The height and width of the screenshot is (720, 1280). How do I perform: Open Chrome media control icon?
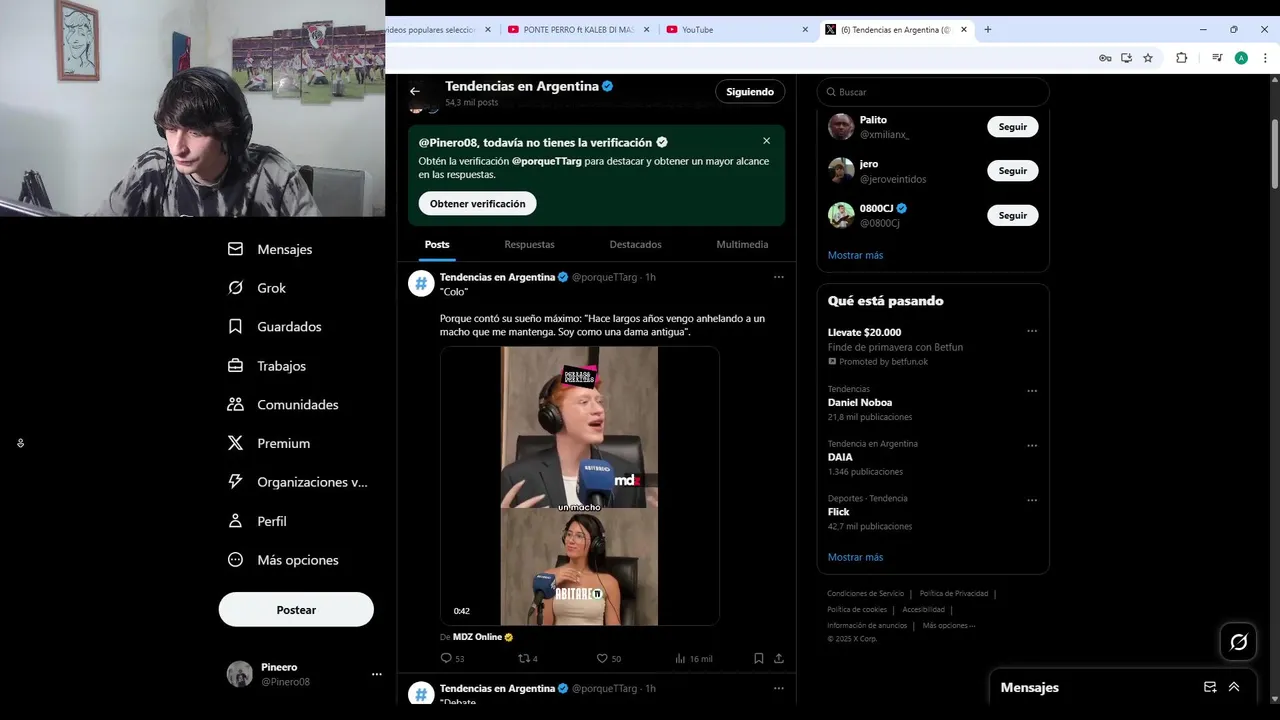coord(1217,58)
